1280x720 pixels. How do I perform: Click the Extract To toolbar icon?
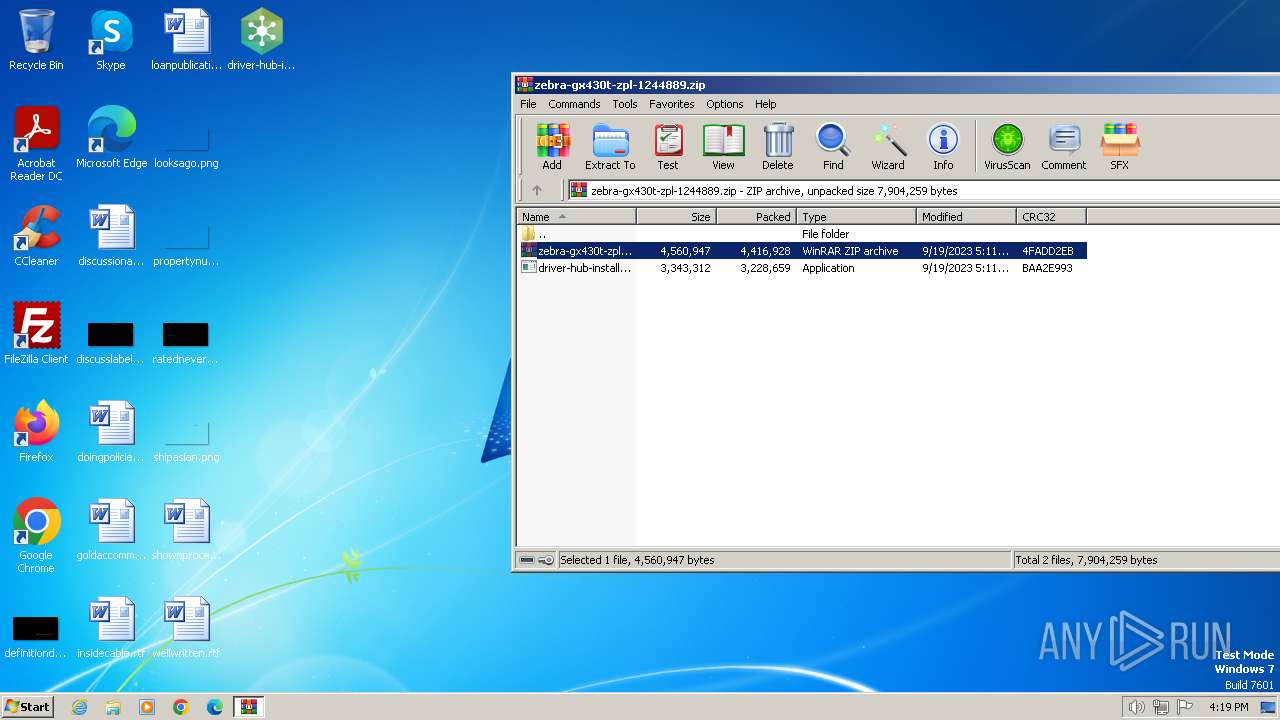click(x=610, y=147)
